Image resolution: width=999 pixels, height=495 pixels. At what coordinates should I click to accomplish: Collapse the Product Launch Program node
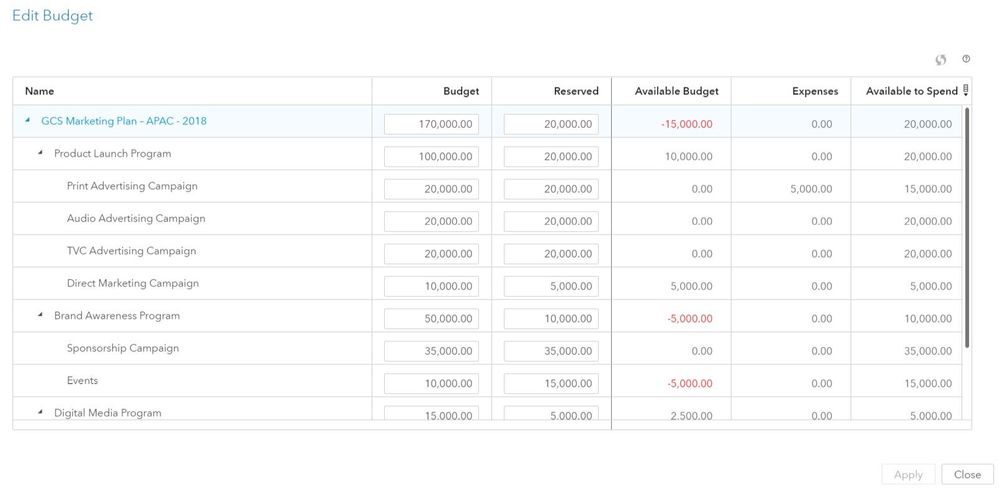pos(40,153)
